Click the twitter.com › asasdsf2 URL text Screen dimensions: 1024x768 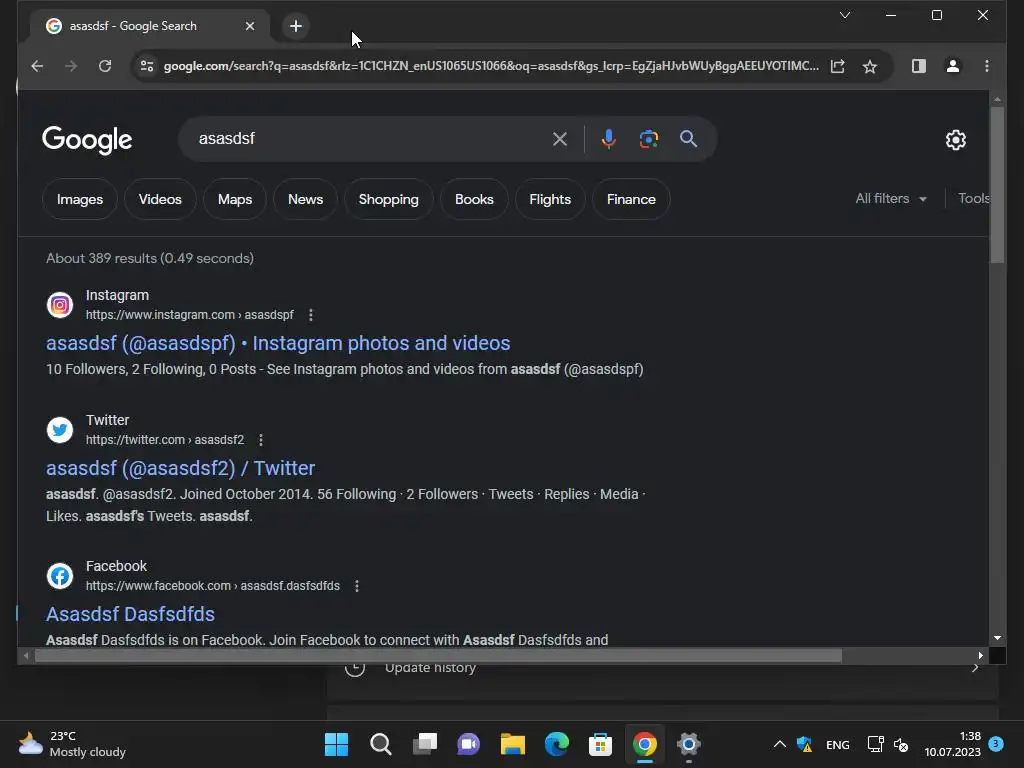point(165,440)
